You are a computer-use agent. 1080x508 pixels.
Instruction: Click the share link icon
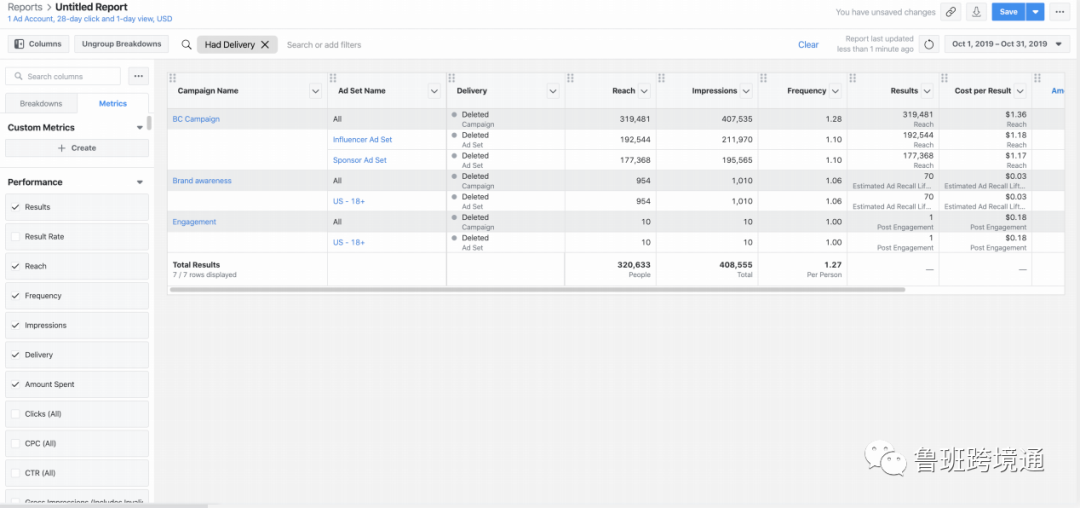(x=951, y=12)
